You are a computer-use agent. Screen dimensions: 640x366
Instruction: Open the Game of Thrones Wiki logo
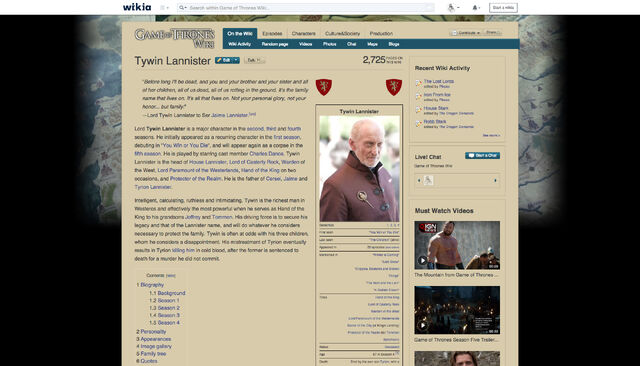pyautogui.click(x=174, y=38)
